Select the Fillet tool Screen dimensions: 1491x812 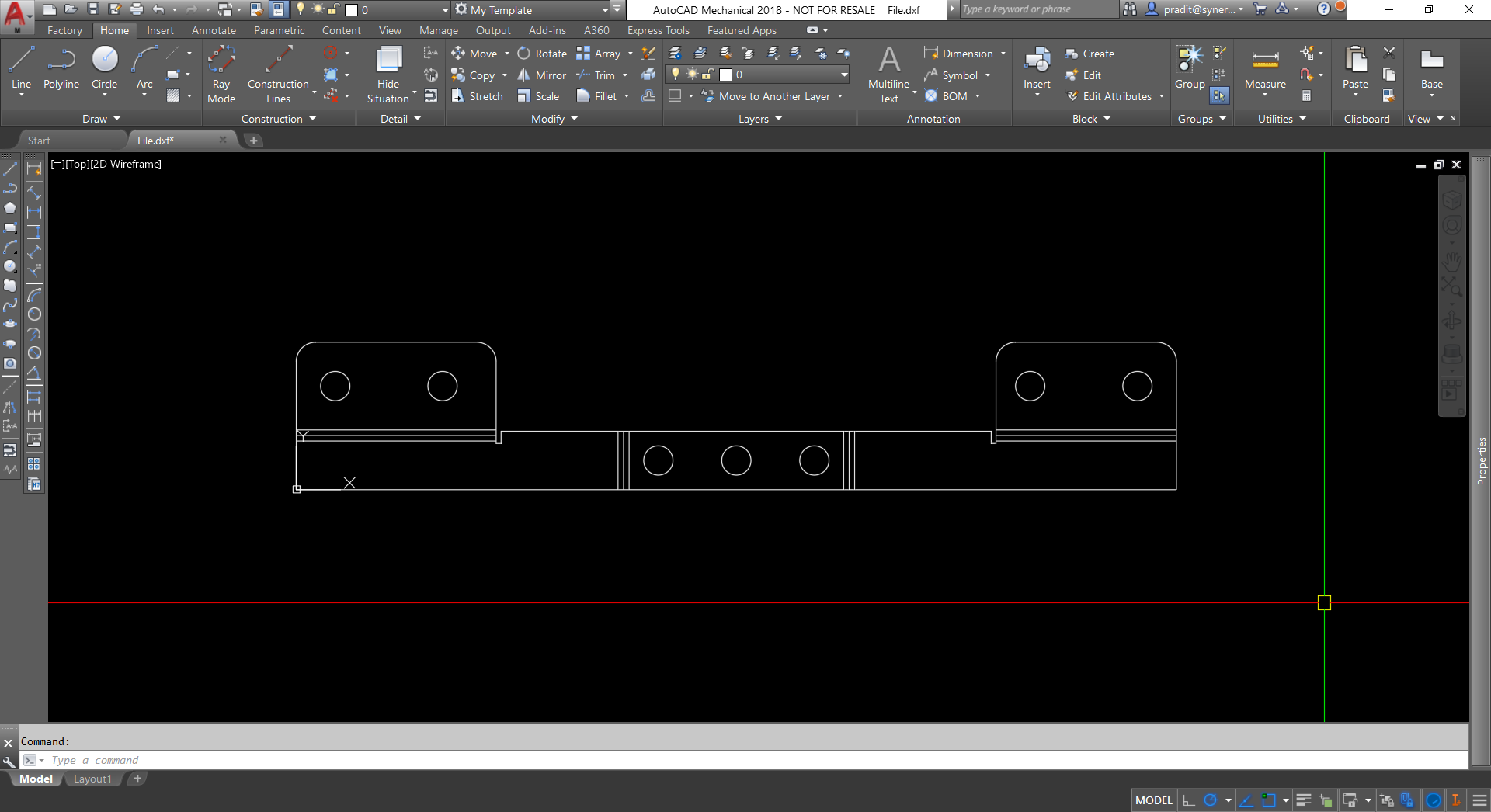[x=601, y=95]
